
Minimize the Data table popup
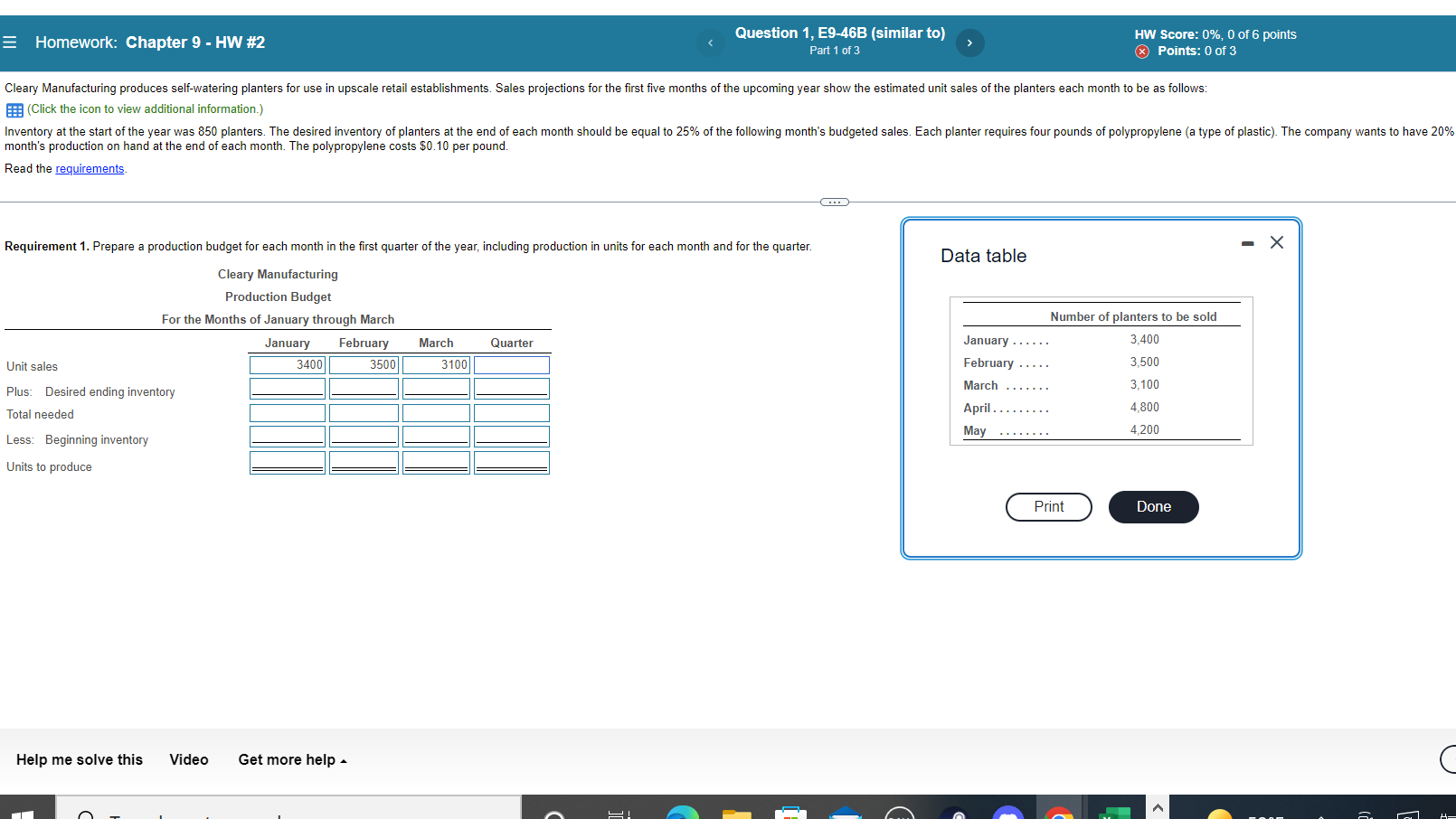(x=1248, y=243)
